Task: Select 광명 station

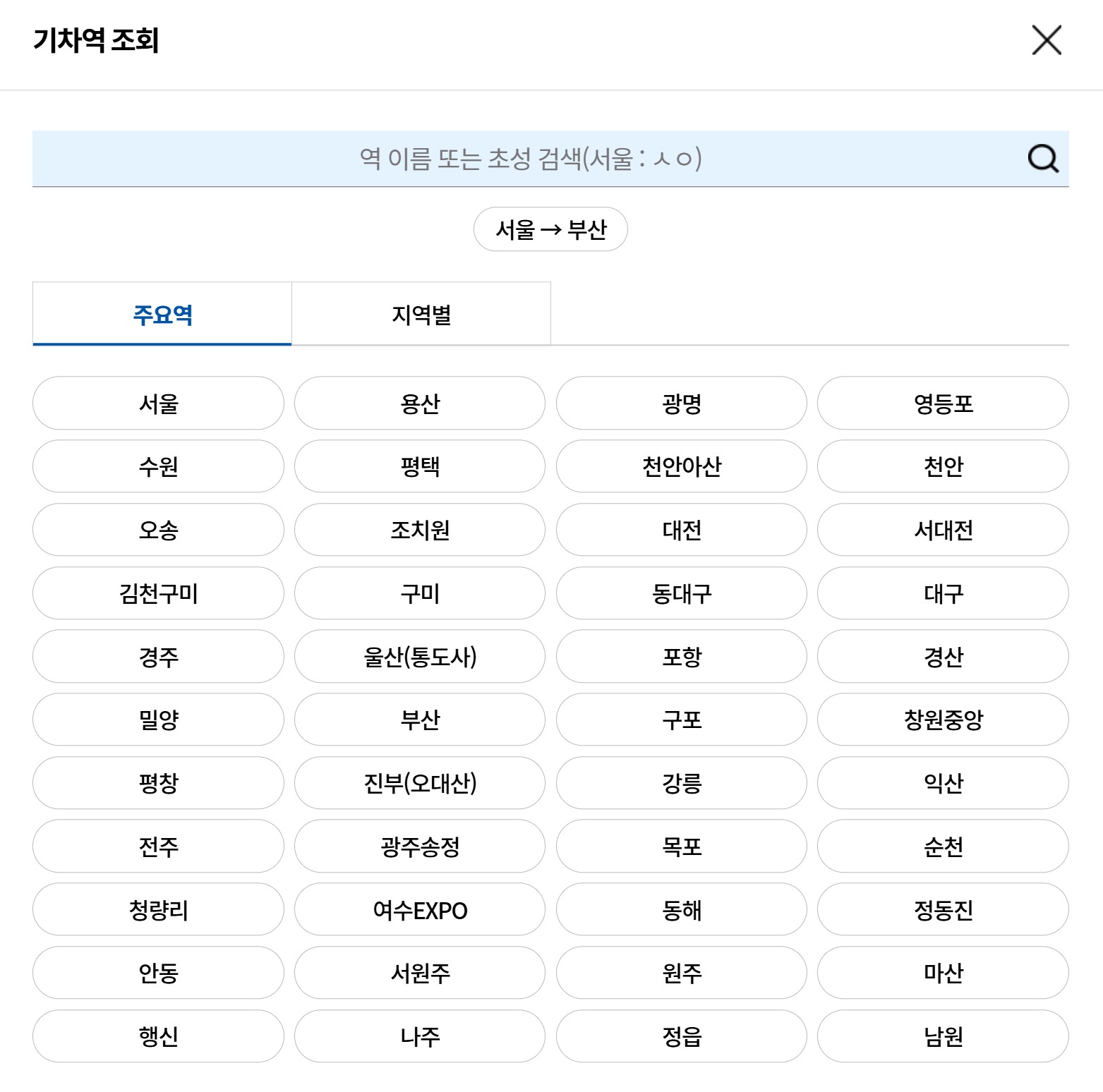Action: point(681,403)
